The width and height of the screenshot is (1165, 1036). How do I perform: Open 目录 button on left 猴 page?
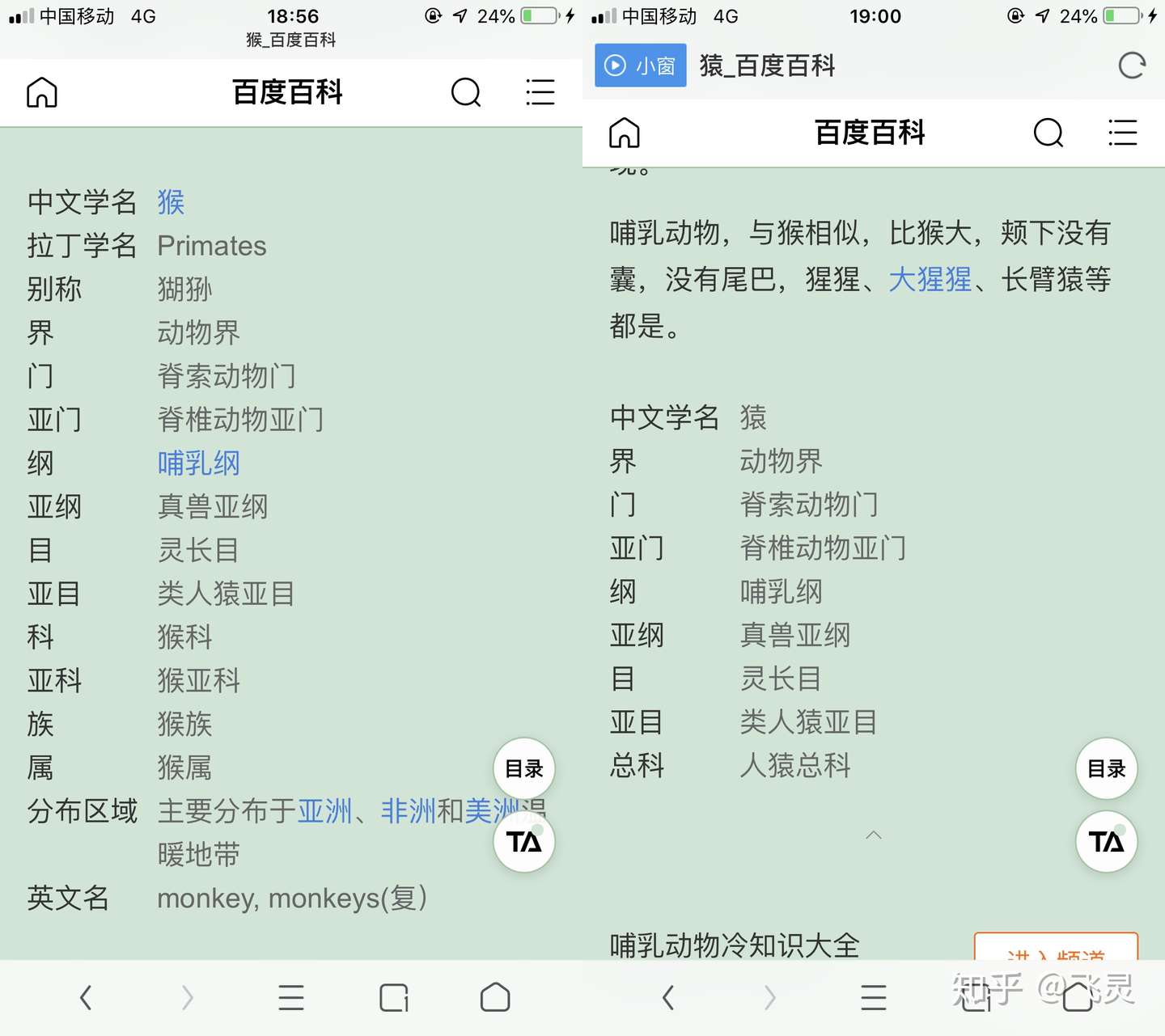coord(524,768)
